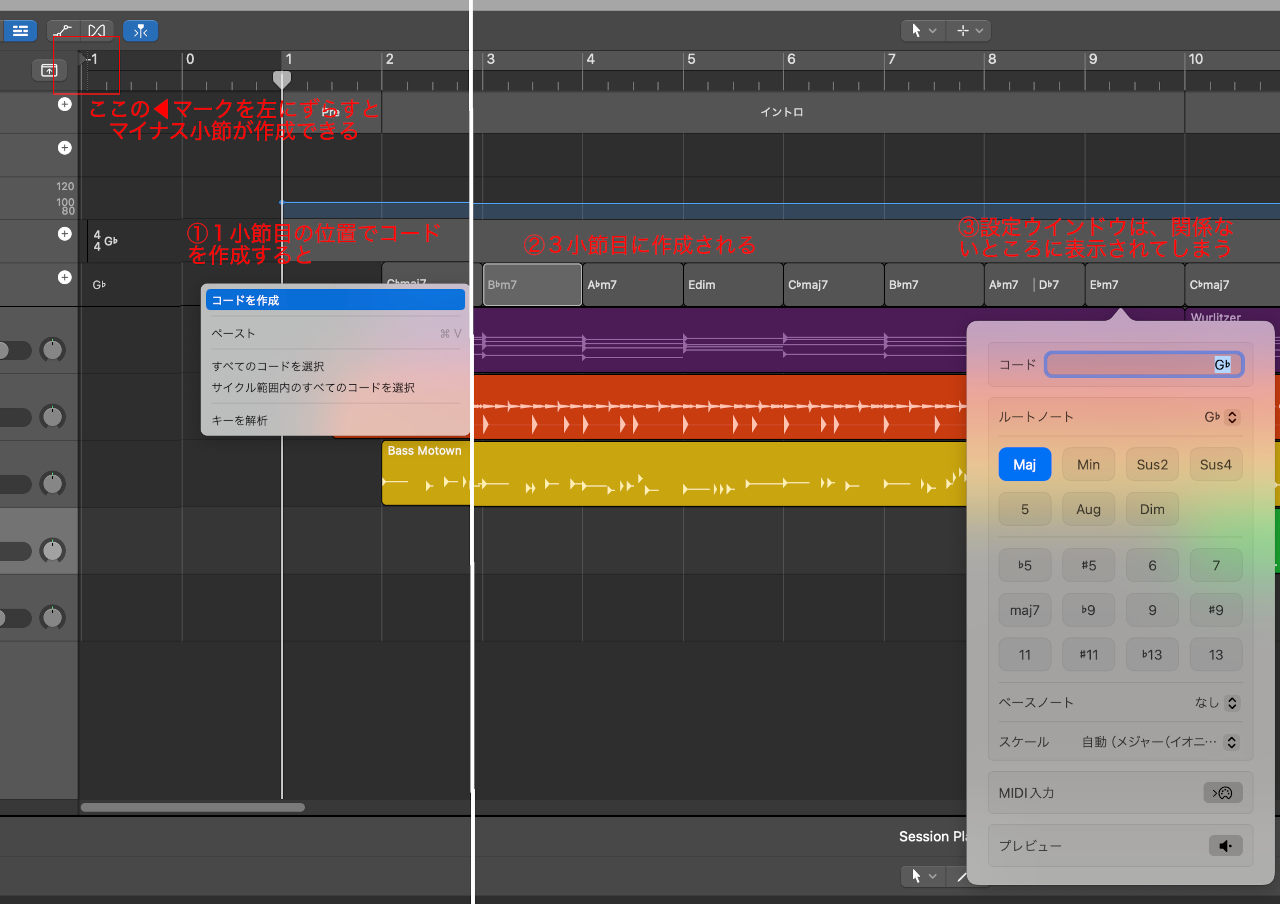
Task: Click the MIDI入力 row in chord popup
Action: pyautogui.click(x=1120, y=793)
